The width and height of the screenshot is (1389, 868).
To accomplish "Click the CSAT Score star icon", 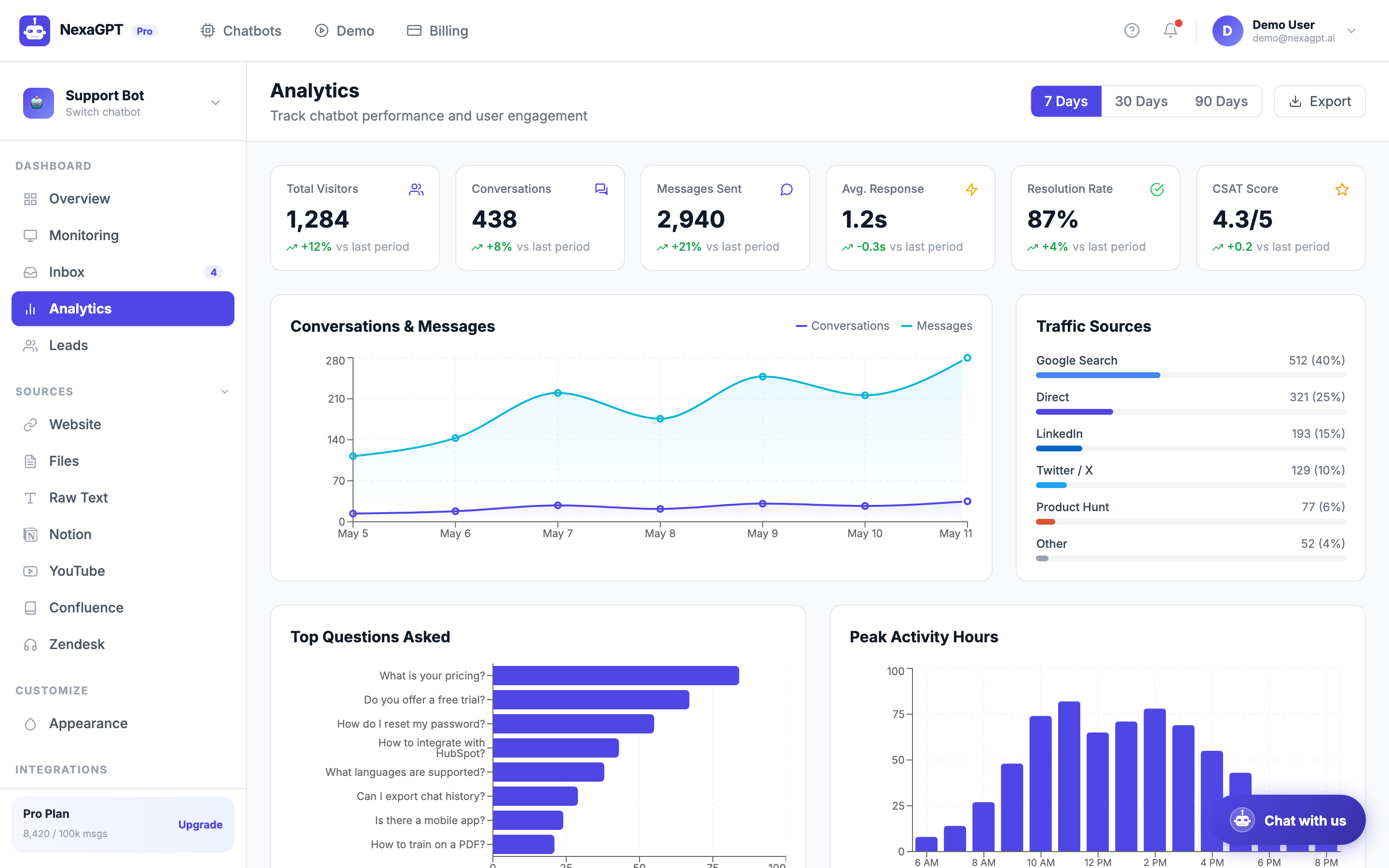I will coord(1342,190).
